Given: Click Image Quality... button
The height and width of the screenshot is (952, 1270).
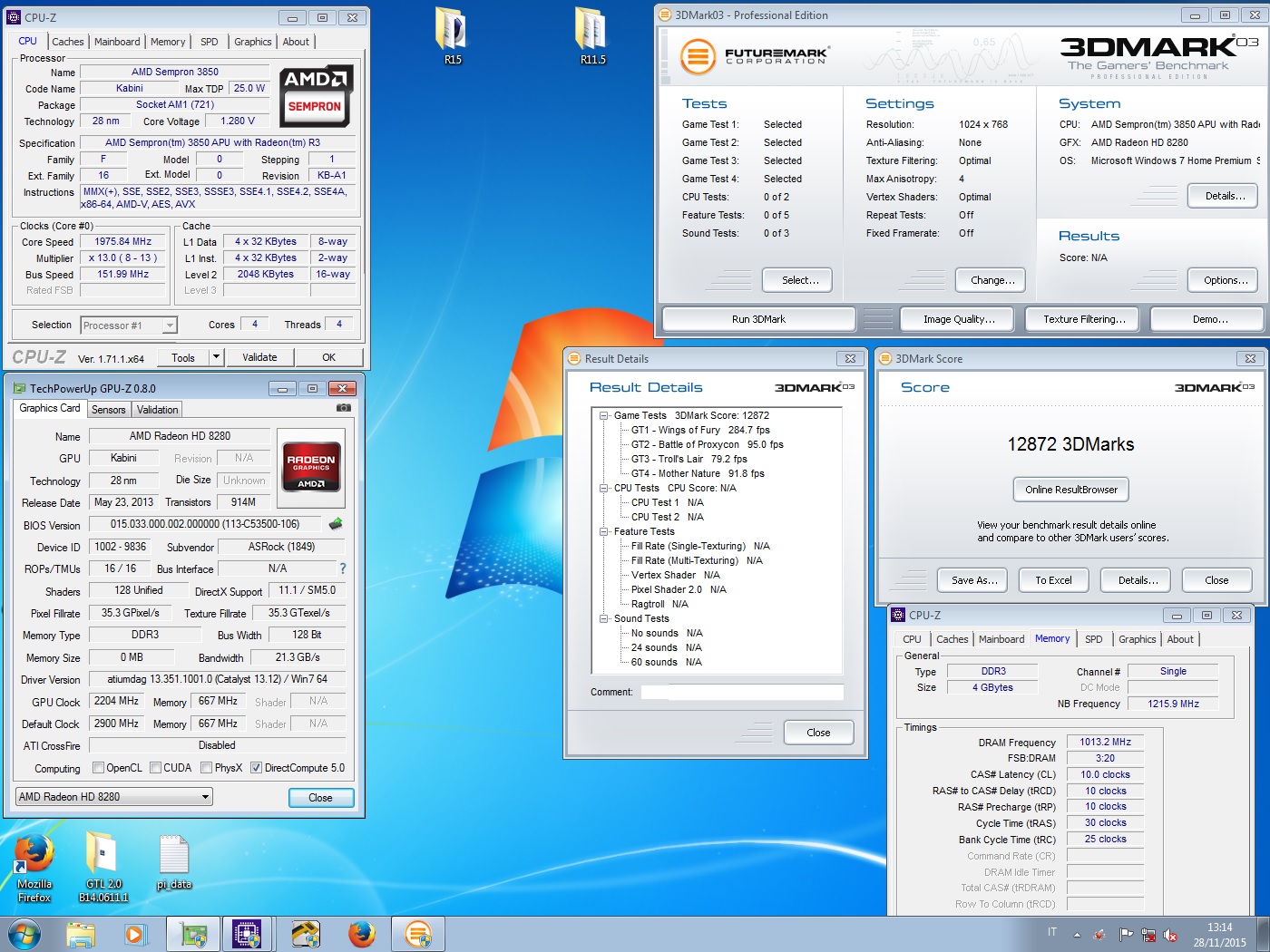Looking at the screenshot, I should [959, 319].
